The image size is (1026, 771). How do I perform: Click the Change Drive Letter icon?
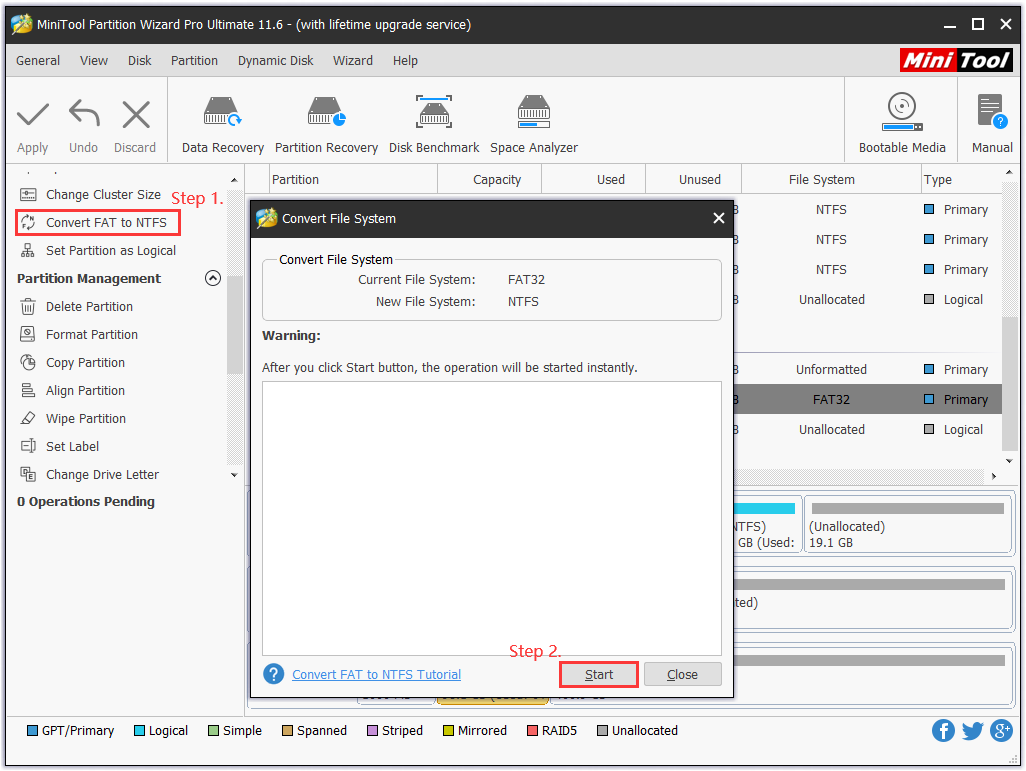28,474
